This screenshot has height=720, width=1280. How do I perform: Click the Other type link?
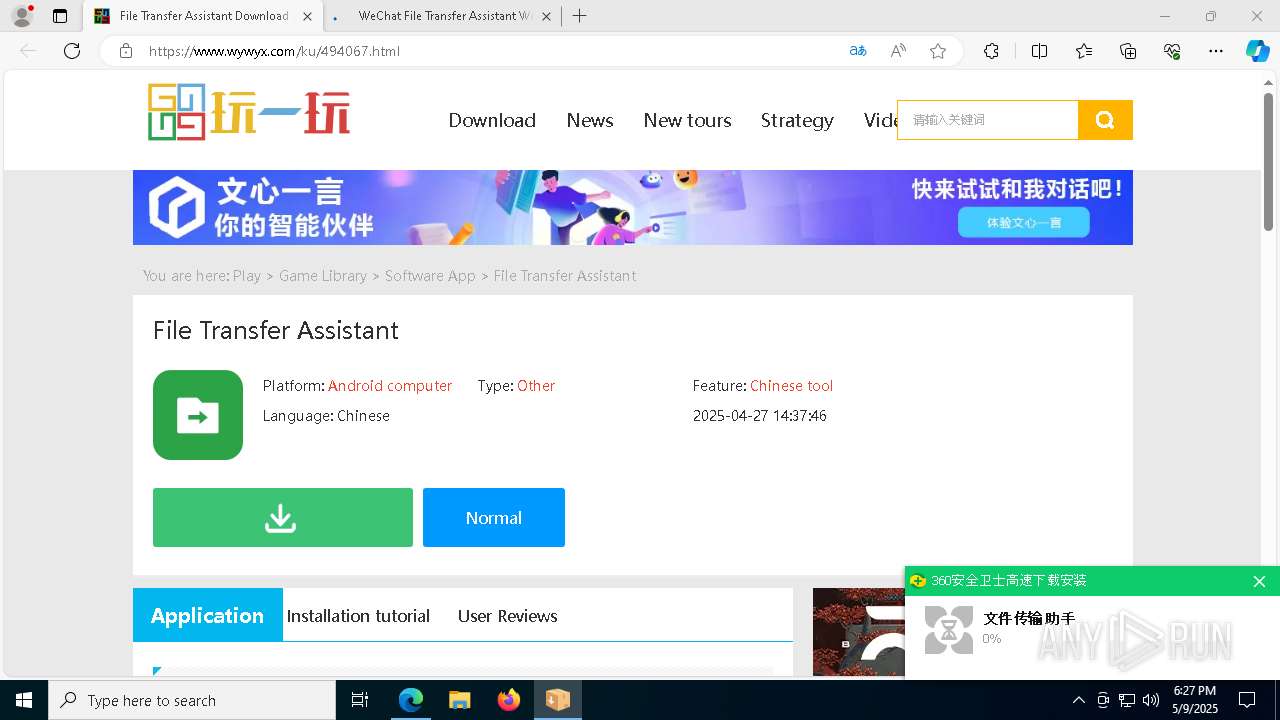tap(536, 386)
